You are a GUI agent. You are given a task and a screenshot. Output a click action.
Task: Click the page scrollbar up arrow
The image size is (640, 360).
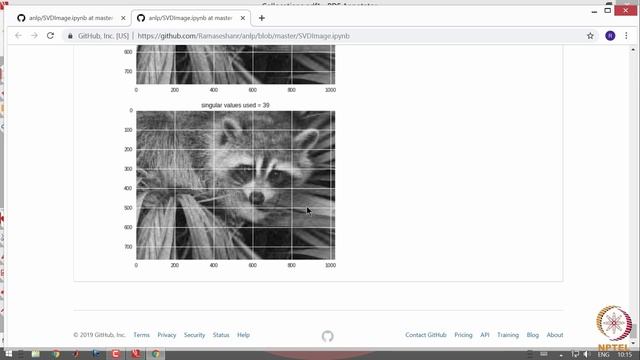pos(633,49)
